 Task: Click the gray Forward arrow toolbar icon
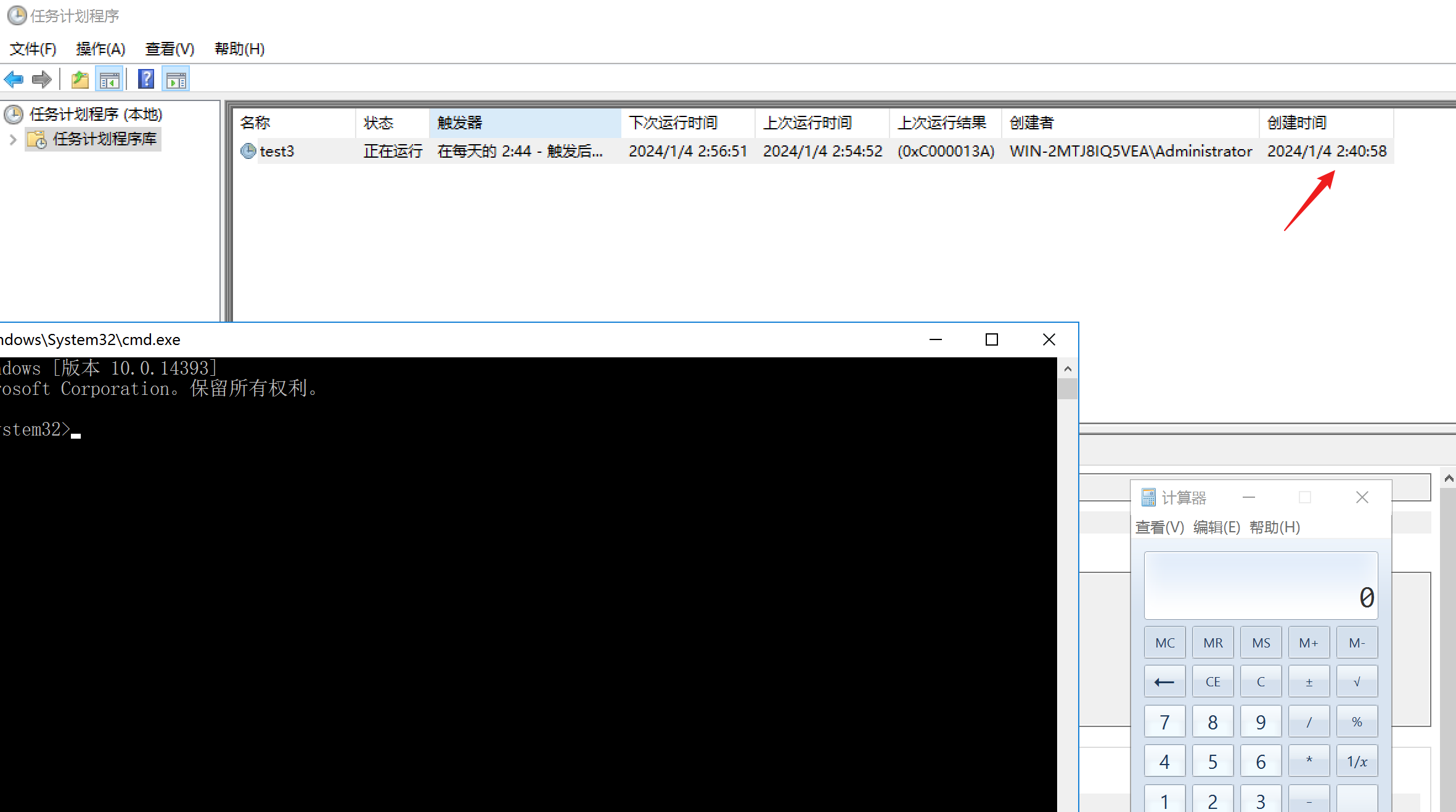[x=42, y=79]
